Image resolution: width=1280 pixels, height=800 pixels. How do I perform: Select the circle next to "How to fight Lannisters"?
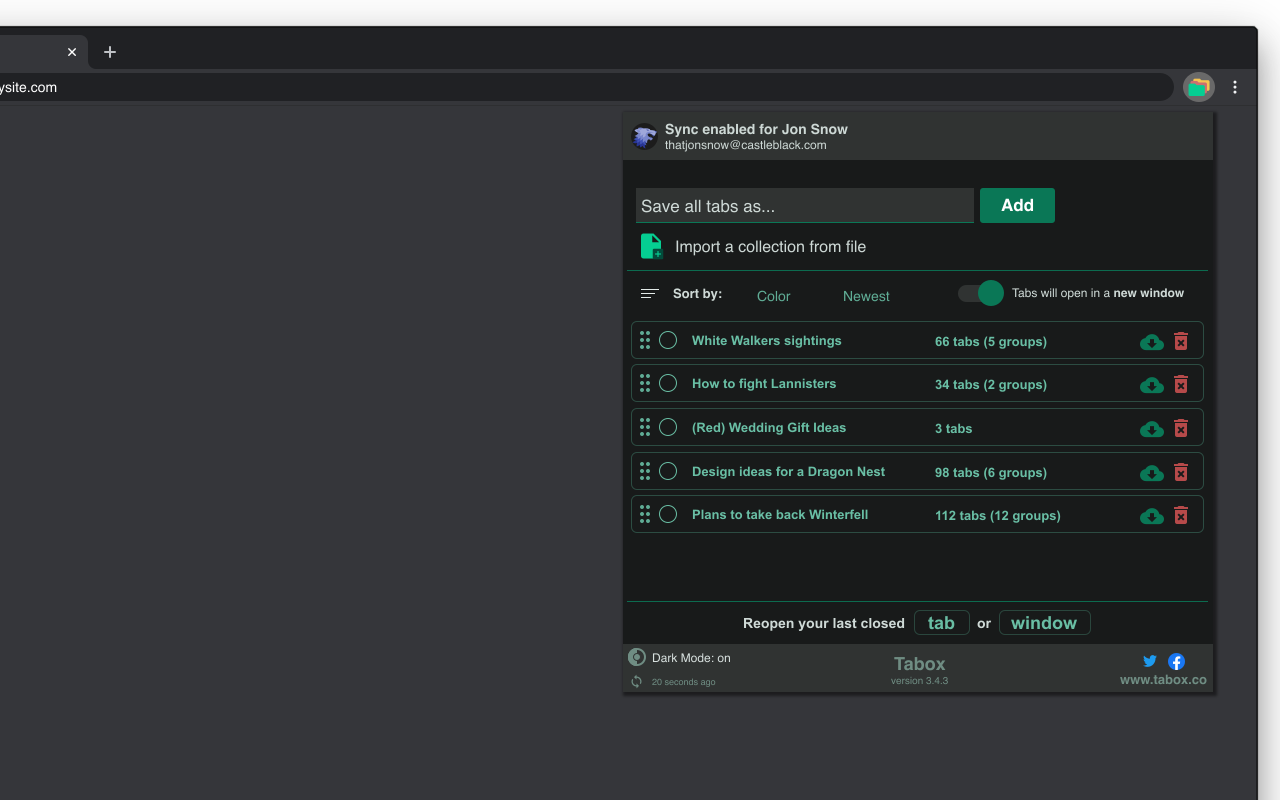pyautogui.click(x=668, y=382)
